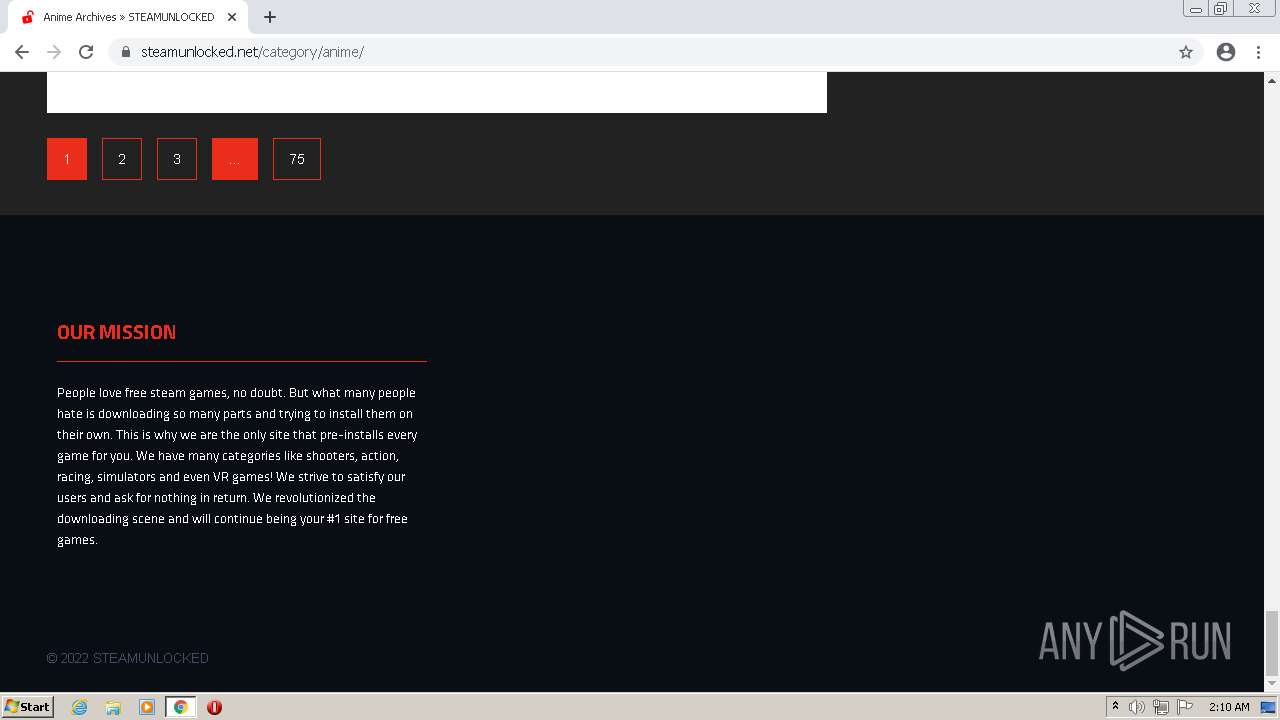Open a new browser tab
Viewport: 1280px width, 720px height.
pos(270,17)
